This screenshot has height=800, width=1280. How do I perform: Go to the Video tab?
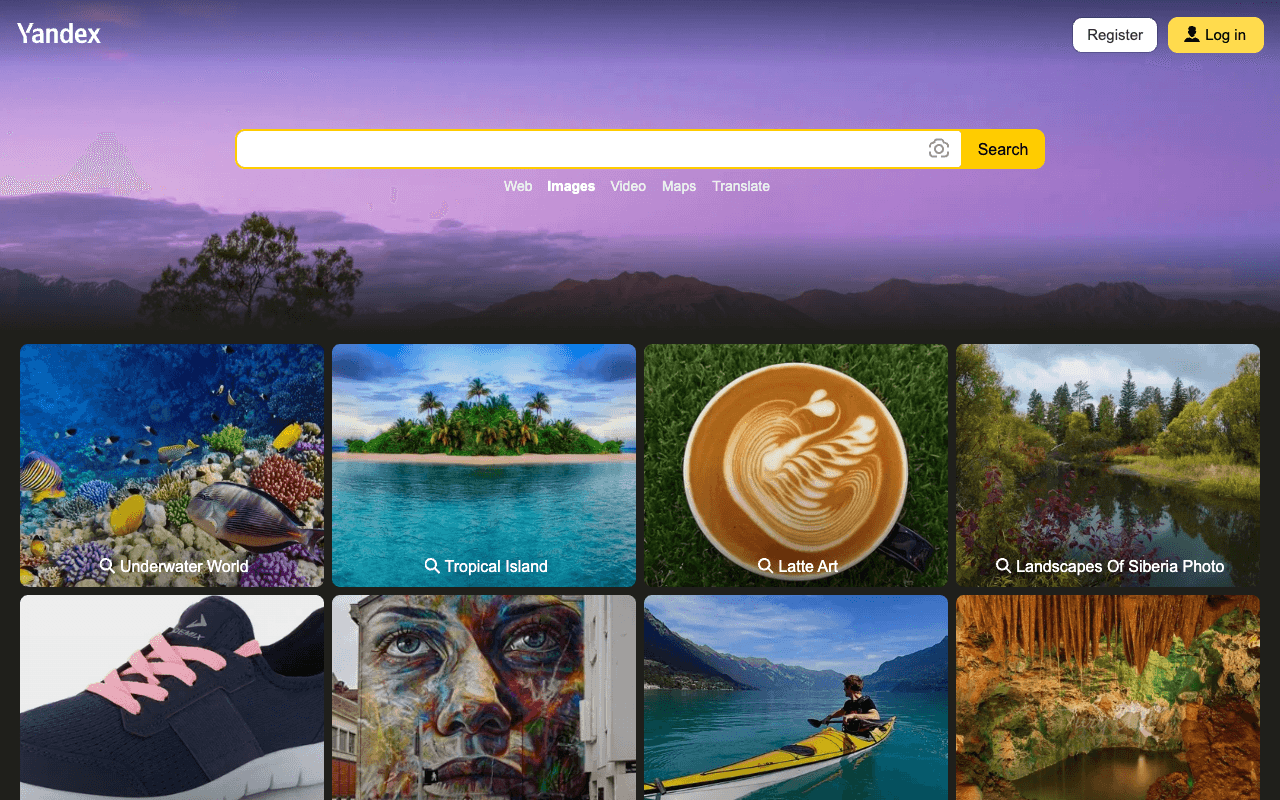click(x=628, y=186)
